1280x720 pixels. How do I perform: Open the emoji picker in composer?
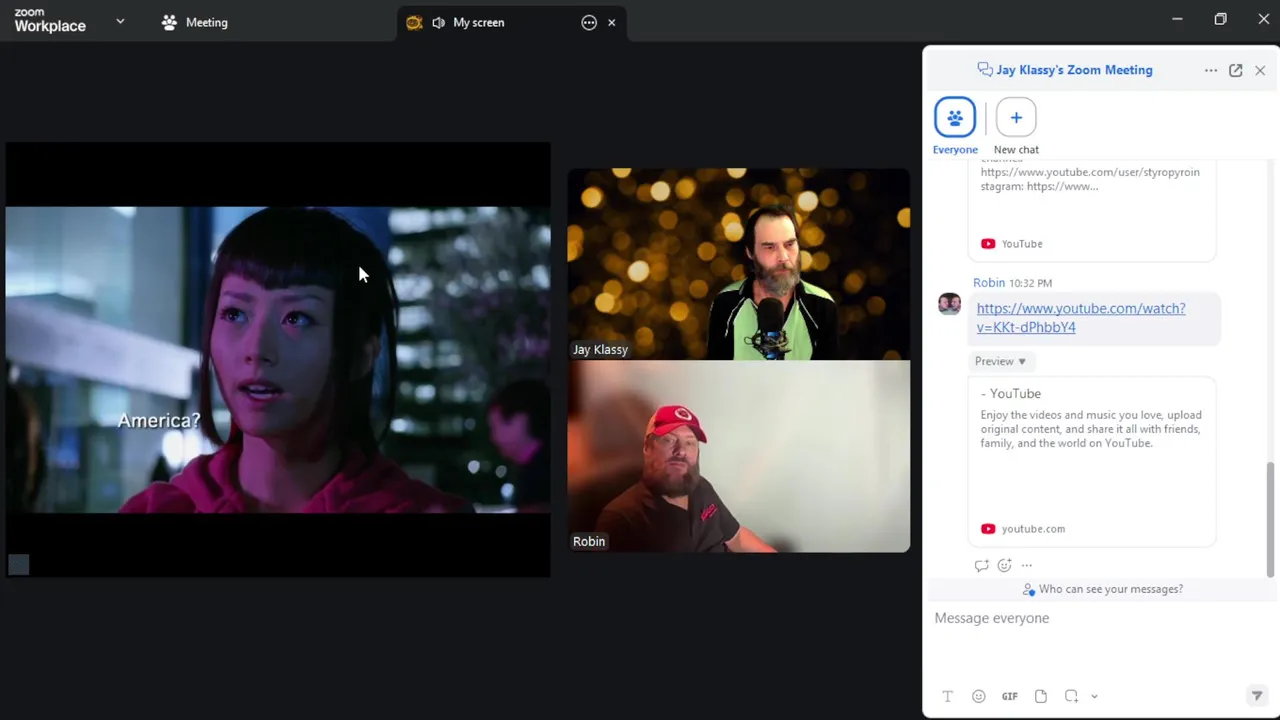[979, 696]
